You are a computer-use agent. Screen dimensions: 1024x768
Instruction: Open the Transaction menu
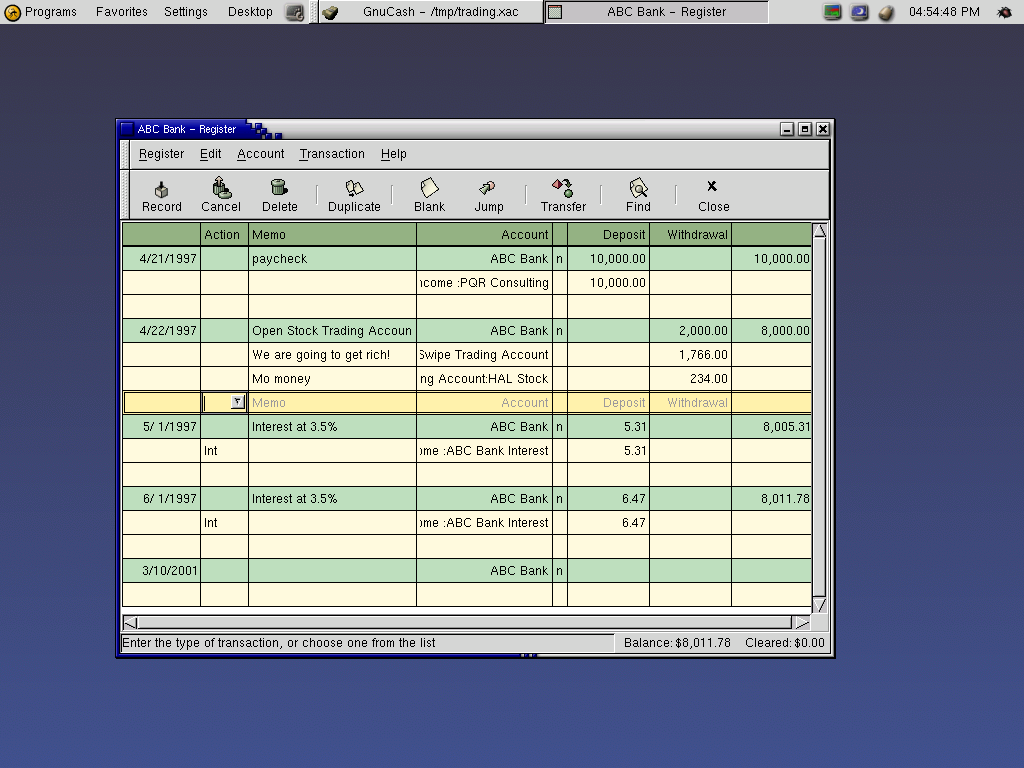(x=332, y=154)
